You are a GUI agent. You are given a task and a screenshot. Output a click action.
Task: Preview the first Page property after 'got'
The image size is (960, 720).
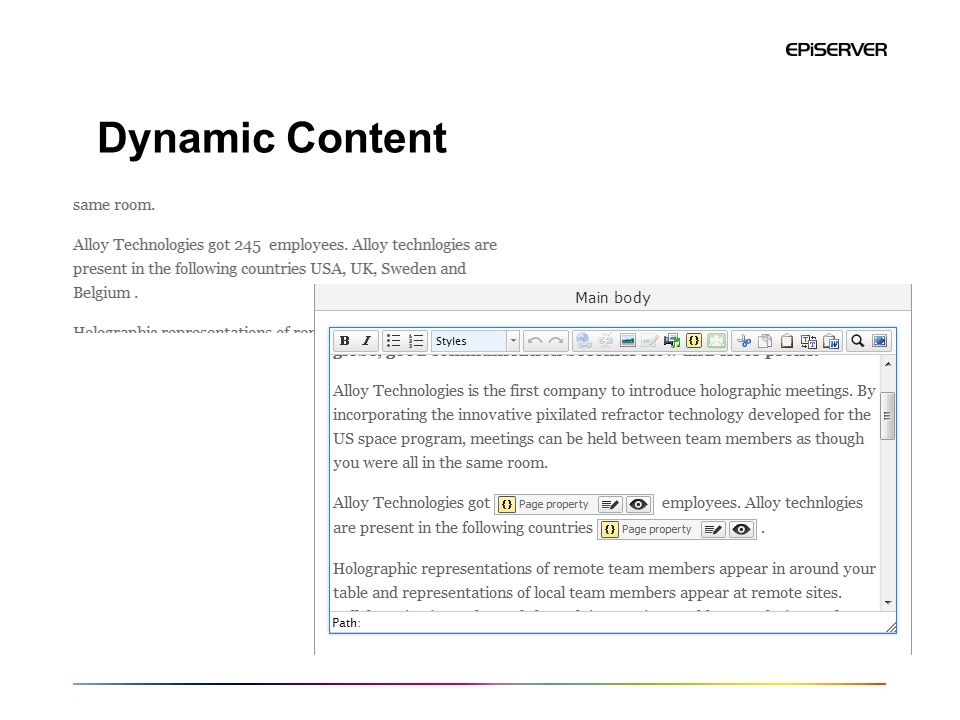tap(638, 504)
